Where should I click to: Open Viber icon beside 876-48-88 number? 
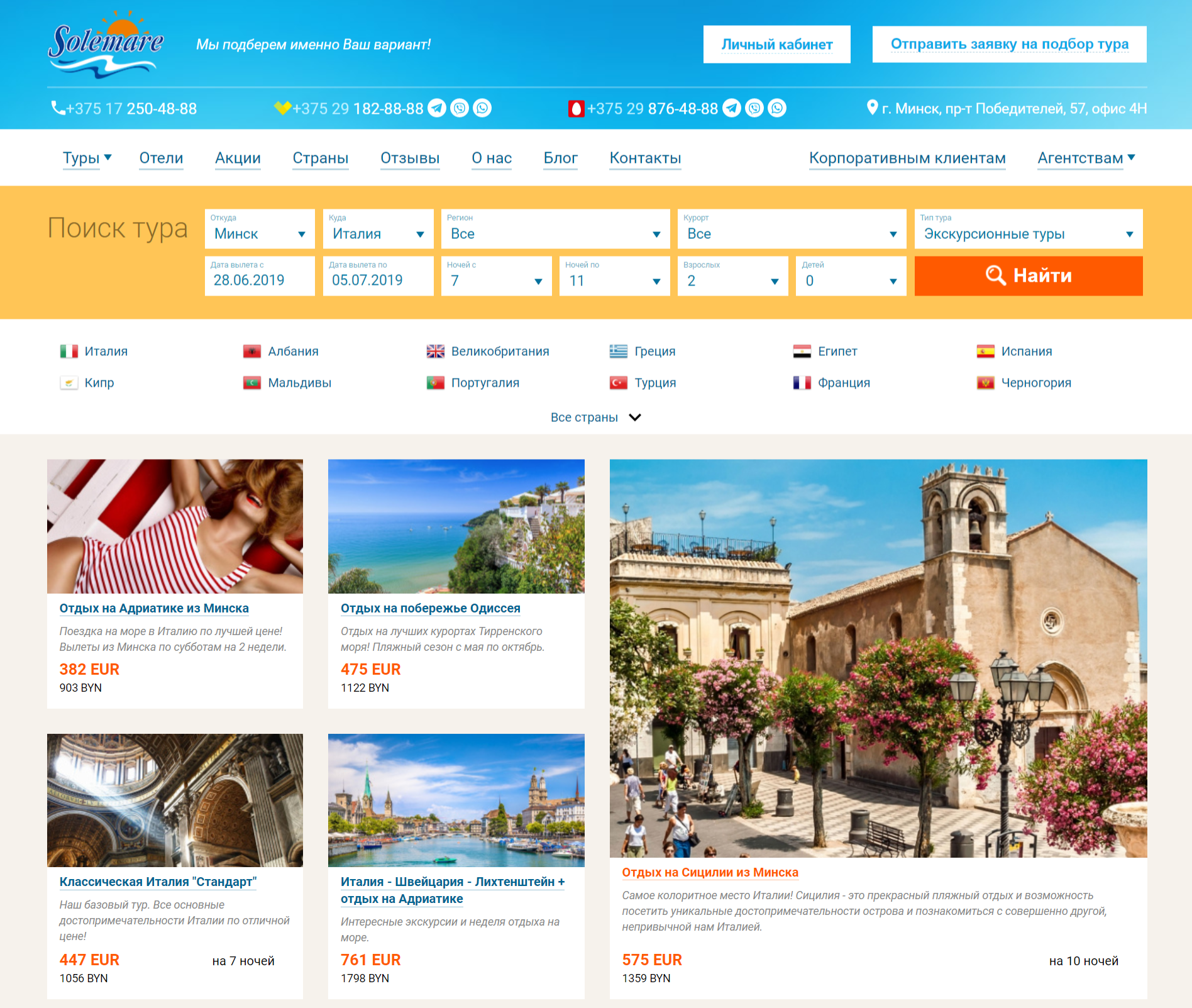(x=754, y=108)
